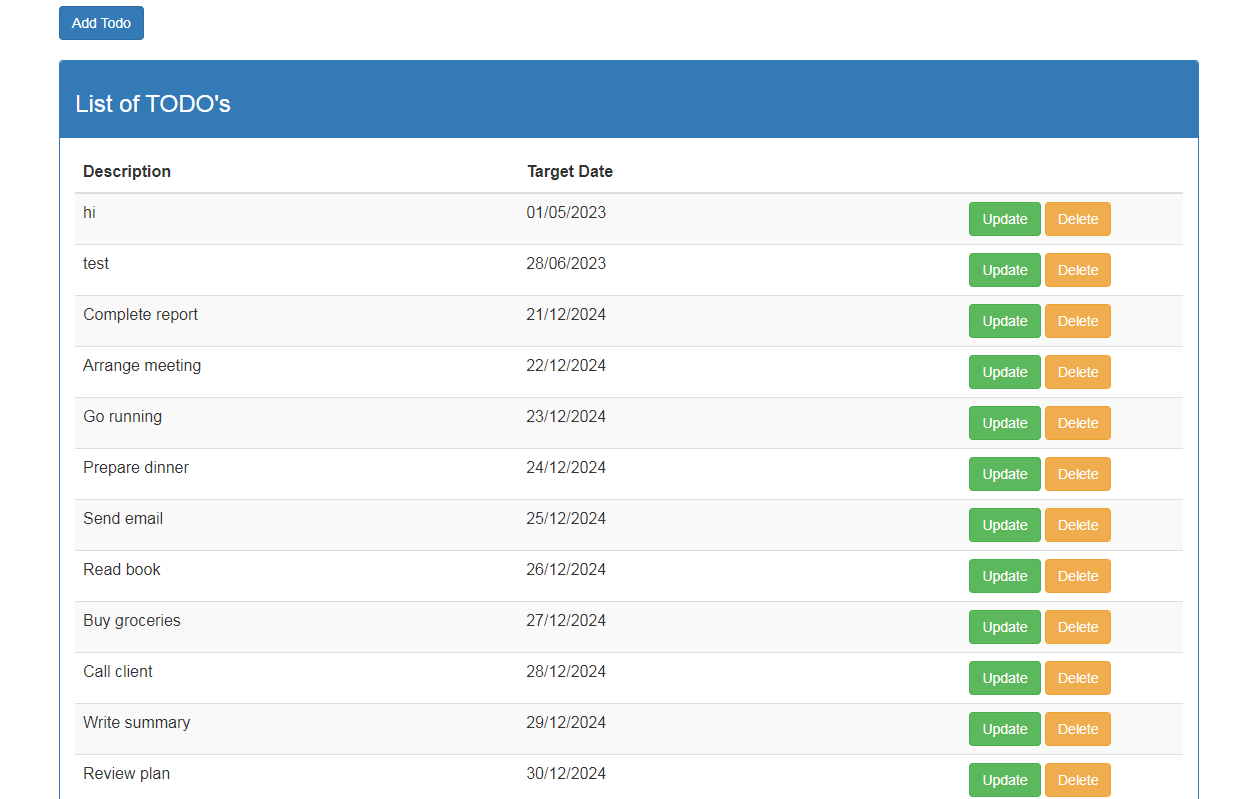Update the Prepare dinner todo
This screenshot has width=1249, height=799.
pos(1004,474)
